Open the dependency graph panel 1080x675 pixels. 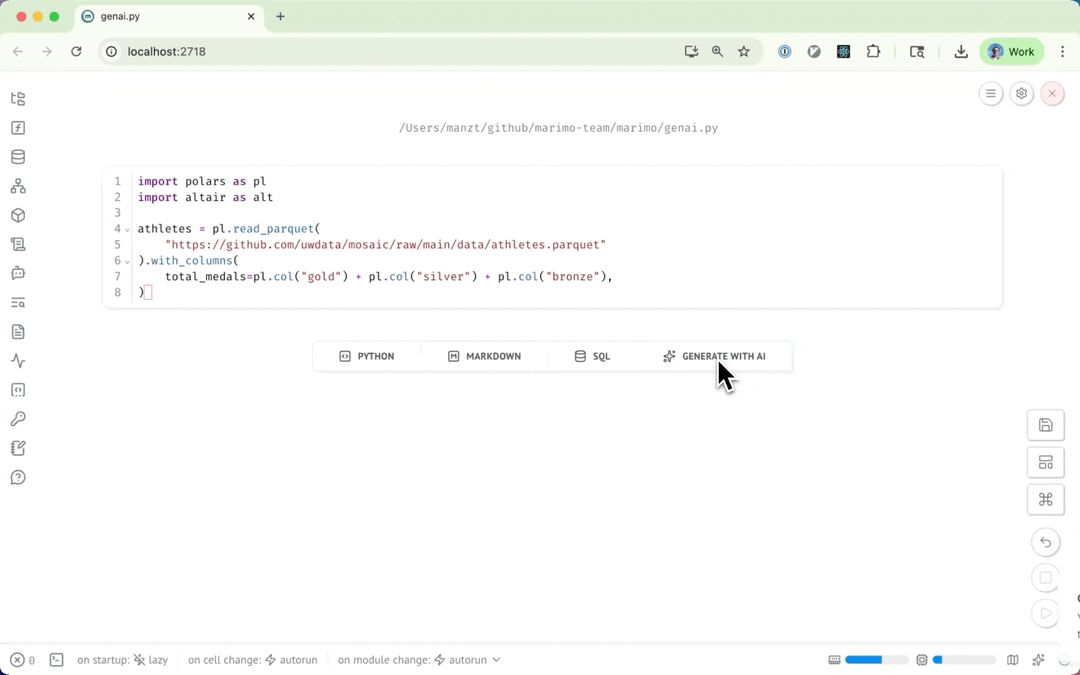tap(18, 186)
